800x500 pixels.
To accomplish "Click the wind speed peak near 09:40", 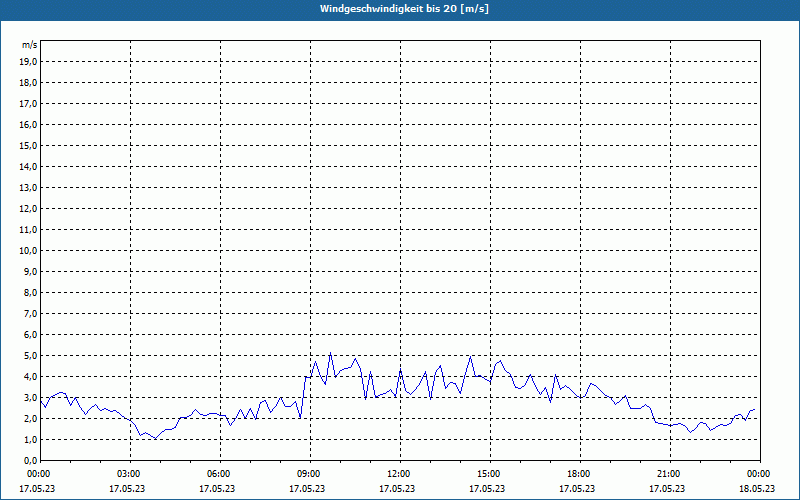I will 331,353.
